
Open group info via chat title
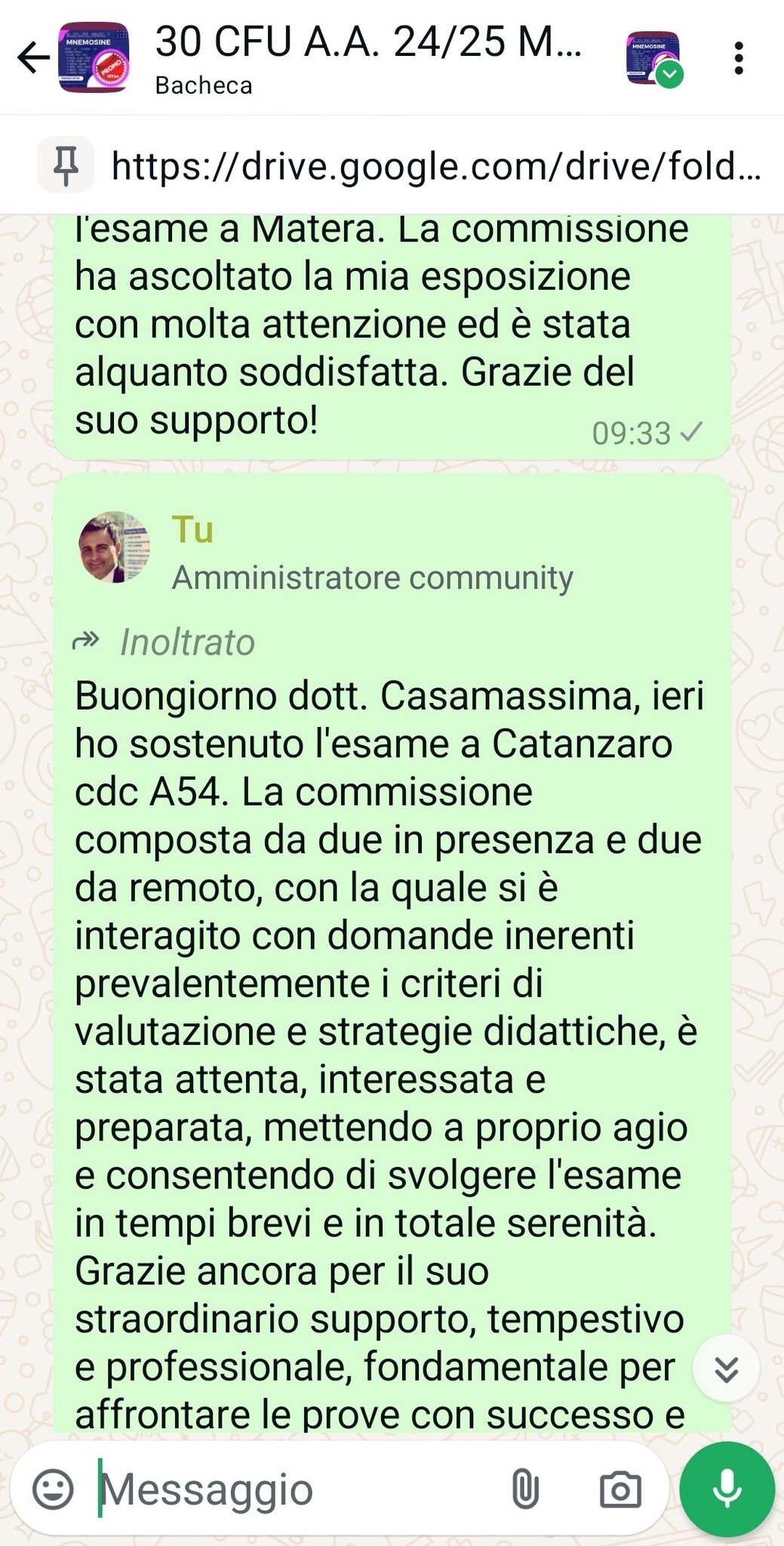click(368, 42)
